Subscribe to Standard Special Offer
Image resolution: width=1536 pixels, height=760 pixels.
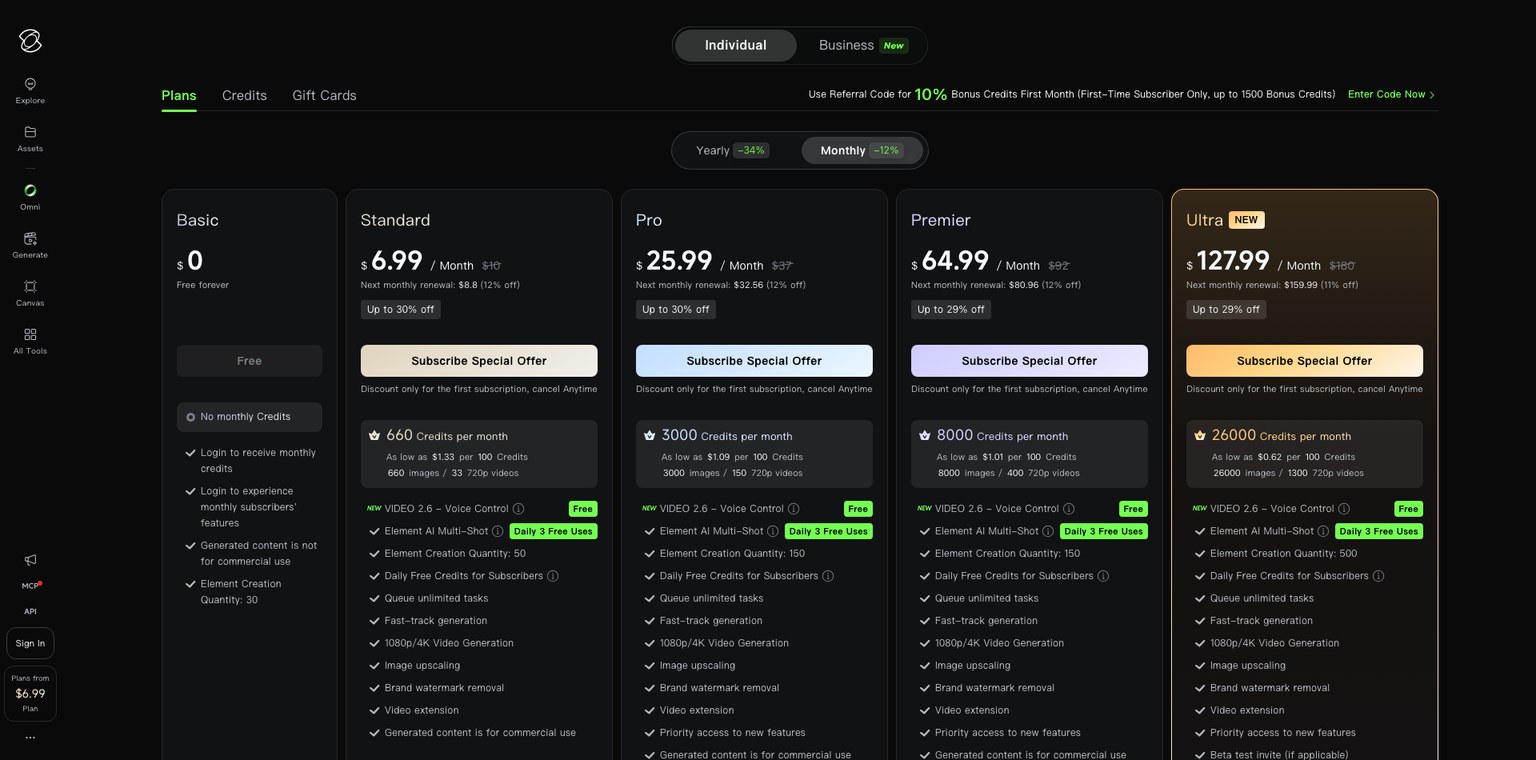click(479, 361)
